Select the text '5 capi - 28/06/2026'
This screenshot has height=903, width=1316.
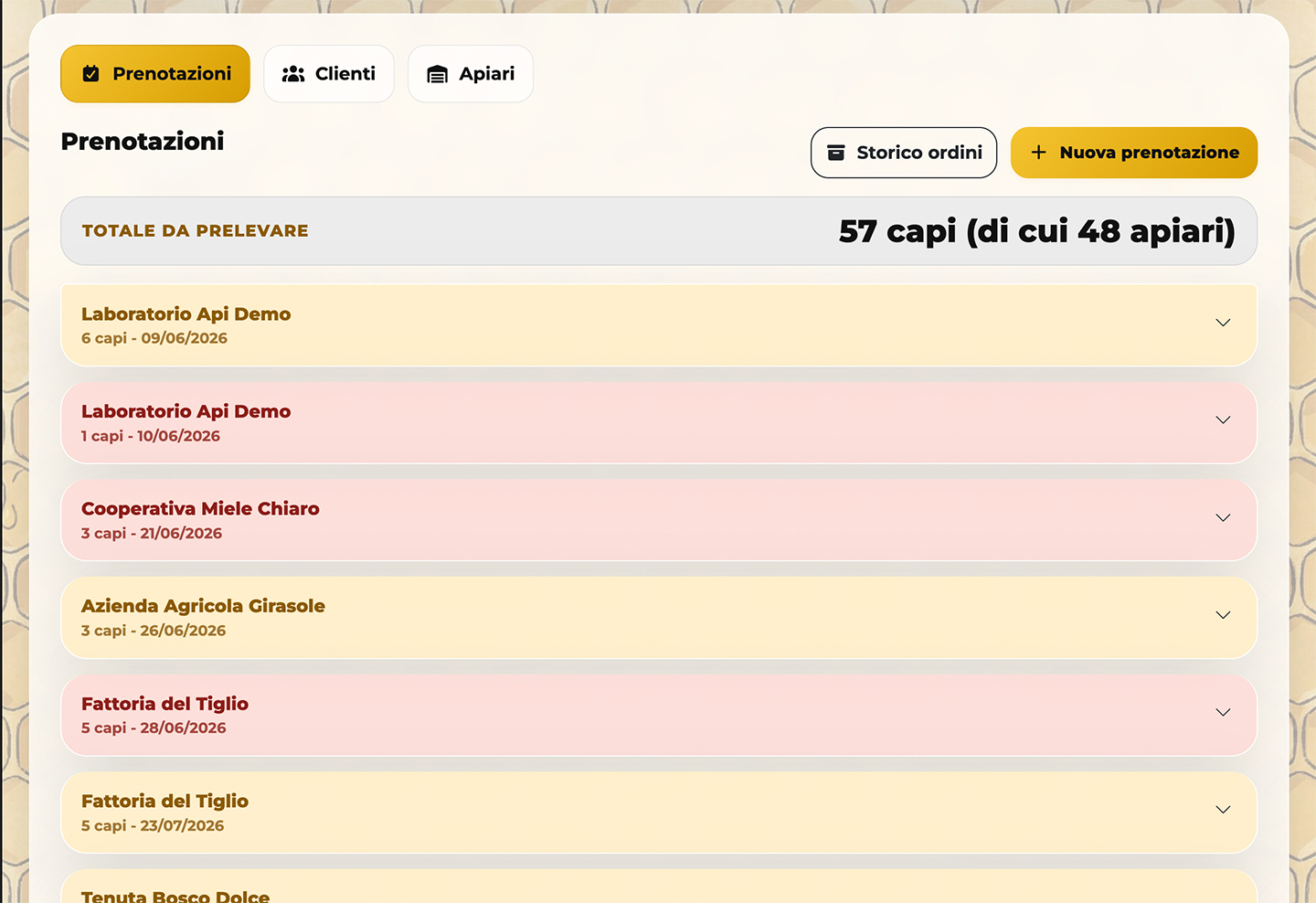[154, 728]
